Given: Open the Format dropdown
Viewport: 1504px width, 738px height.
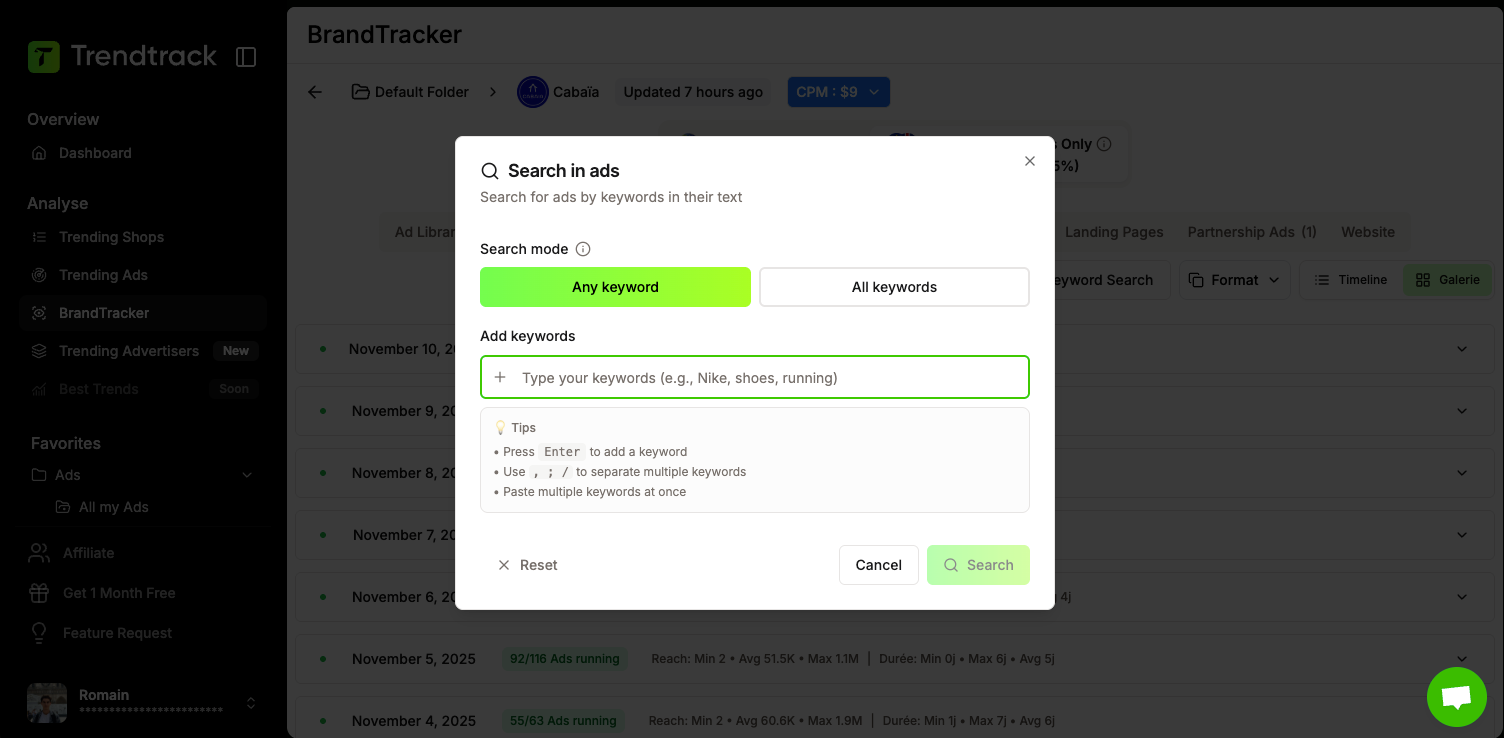Looking at the screenshot, I should click(1234, 280).
